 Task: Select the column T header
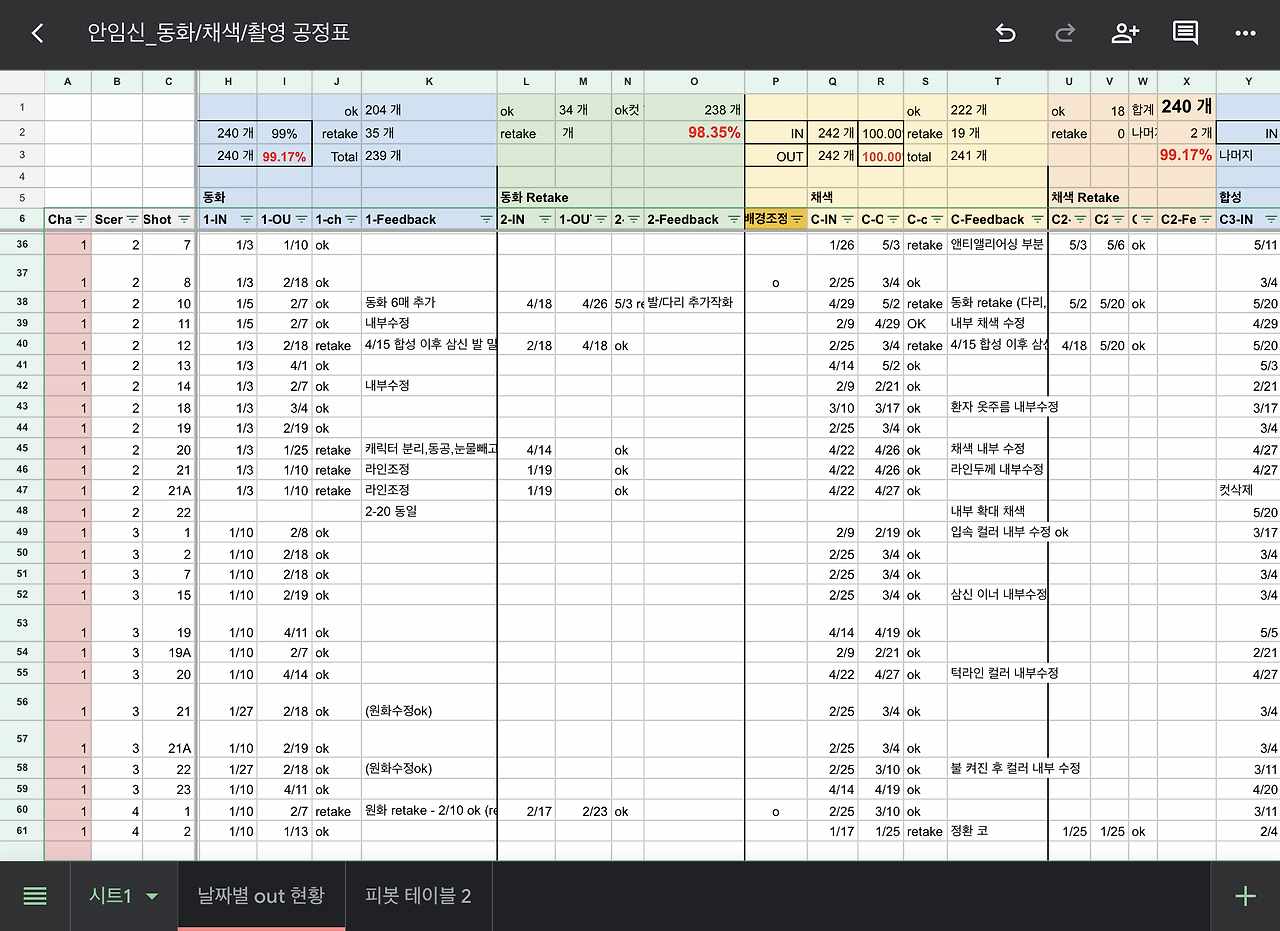point(997,81)
